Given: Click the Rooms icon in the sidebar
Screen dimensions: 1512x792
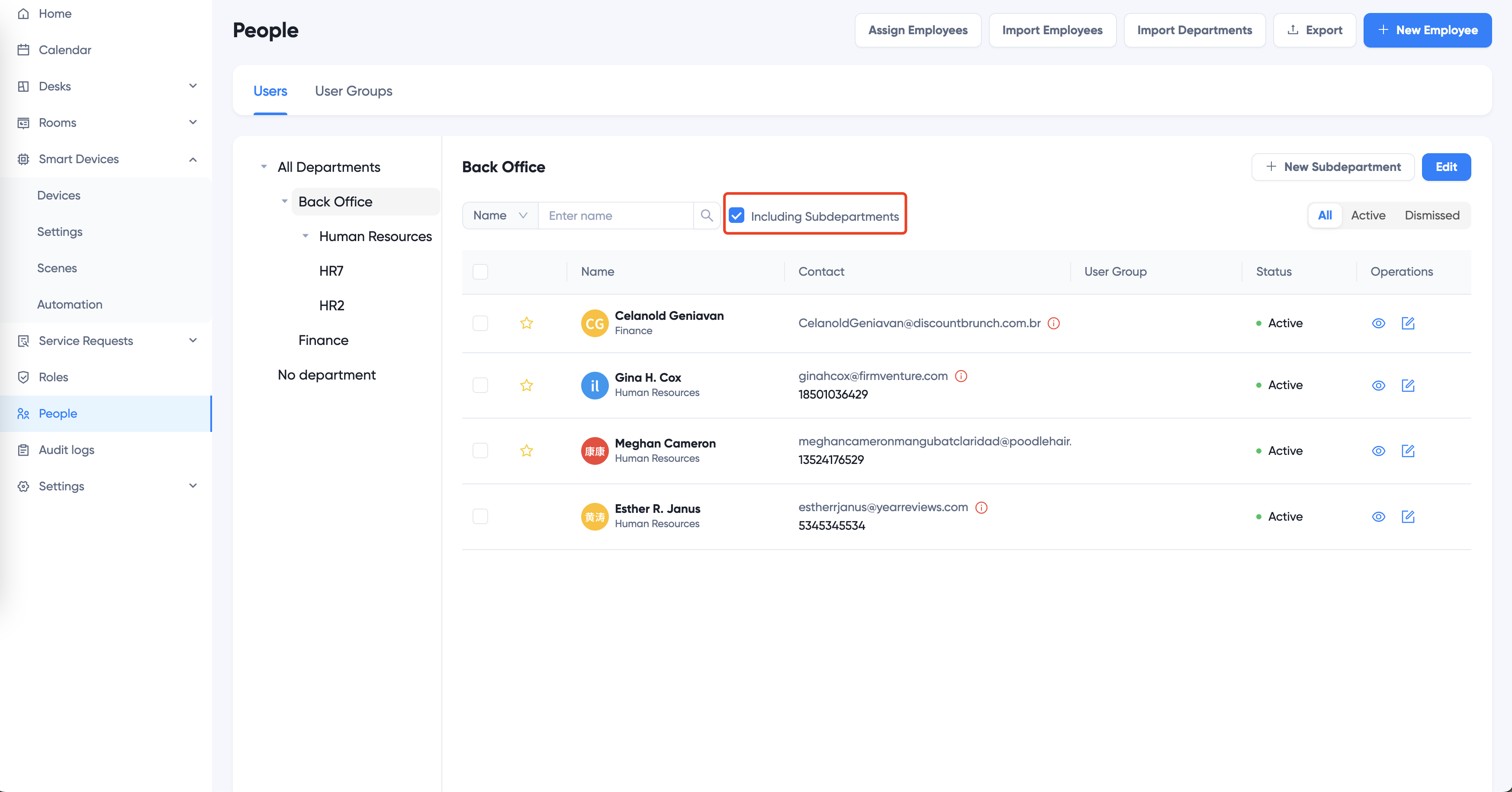Looking at the screenshot, I should pyautogui.click(x=23, y=123).
